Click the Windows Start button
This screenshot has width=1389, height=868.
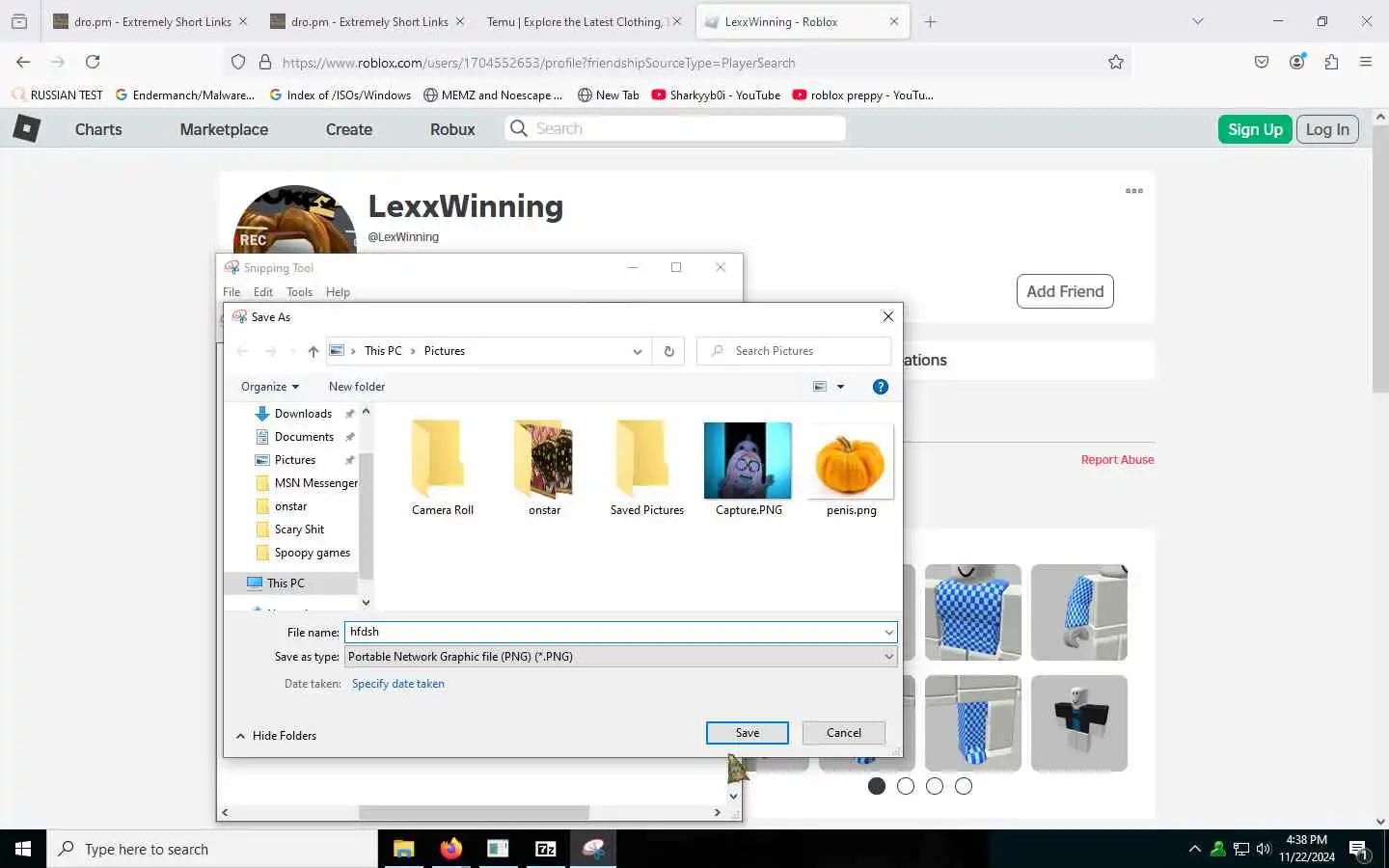[x=23, y=849]
